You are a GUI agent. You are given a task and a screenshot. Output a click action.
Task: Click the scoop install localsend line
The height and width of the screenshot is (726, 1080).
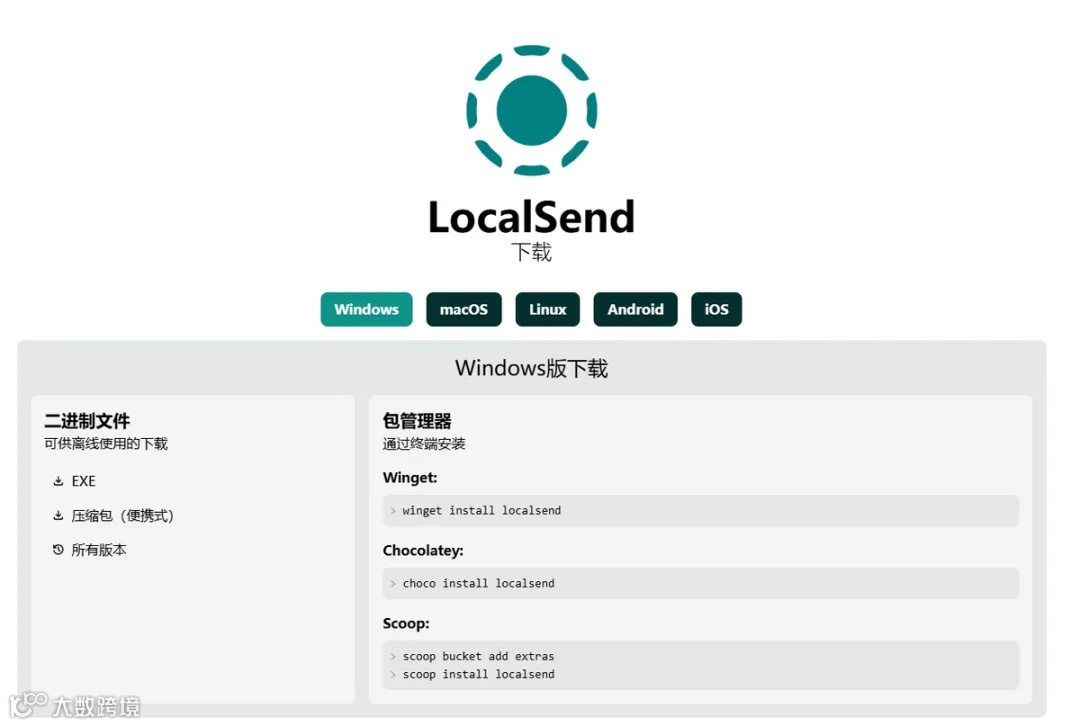pyautogui.click(x=478, y=674)
